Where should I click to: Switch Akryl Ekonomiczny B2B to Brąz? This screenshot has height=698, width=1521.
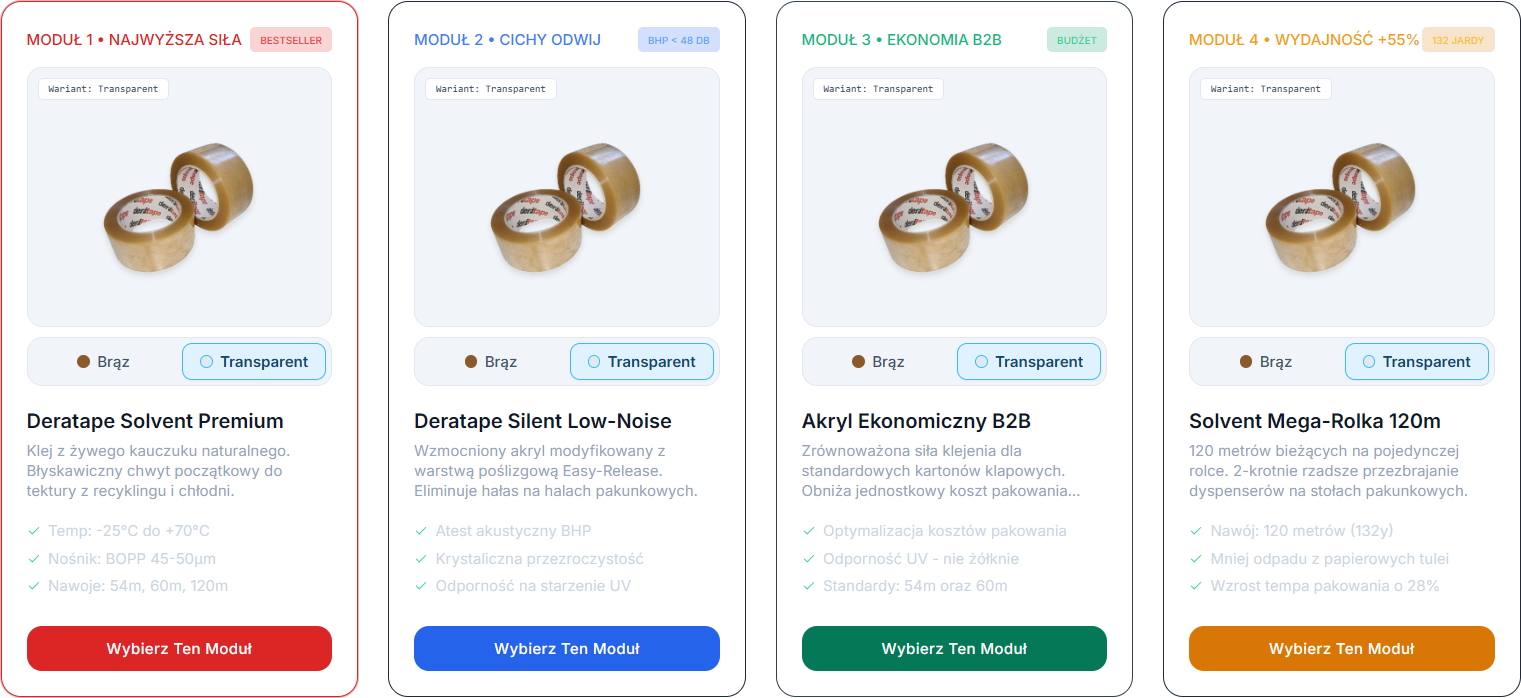click(x=878, y=362)
